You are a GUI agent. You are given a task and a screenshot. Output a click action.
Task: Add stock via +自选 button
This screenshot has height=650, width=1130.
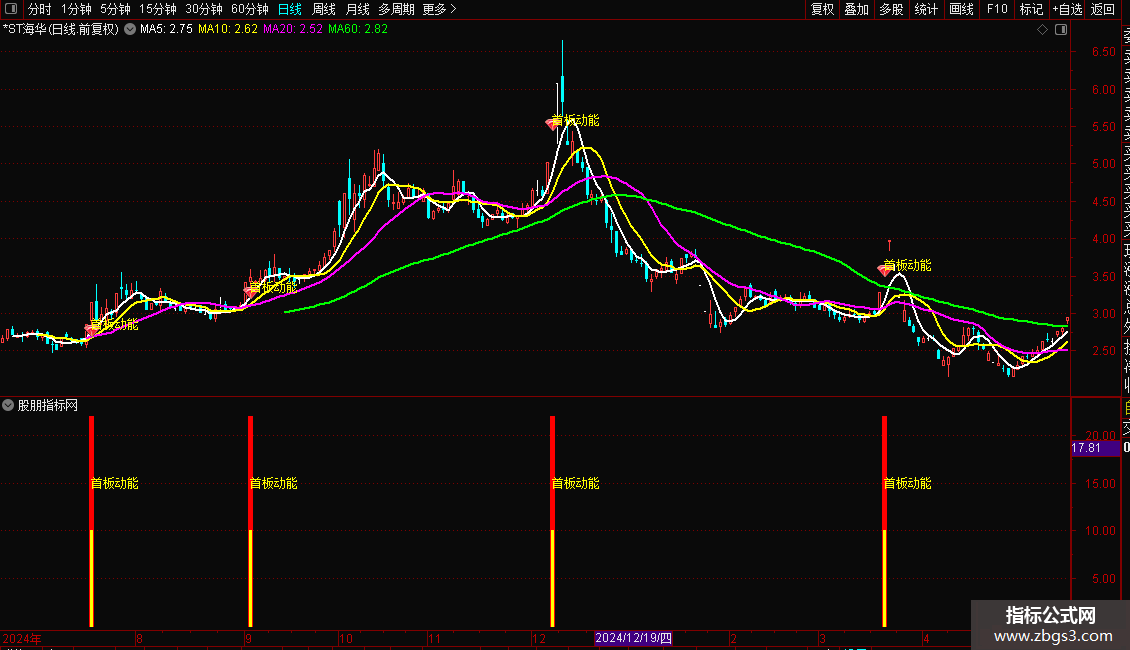1067,9
